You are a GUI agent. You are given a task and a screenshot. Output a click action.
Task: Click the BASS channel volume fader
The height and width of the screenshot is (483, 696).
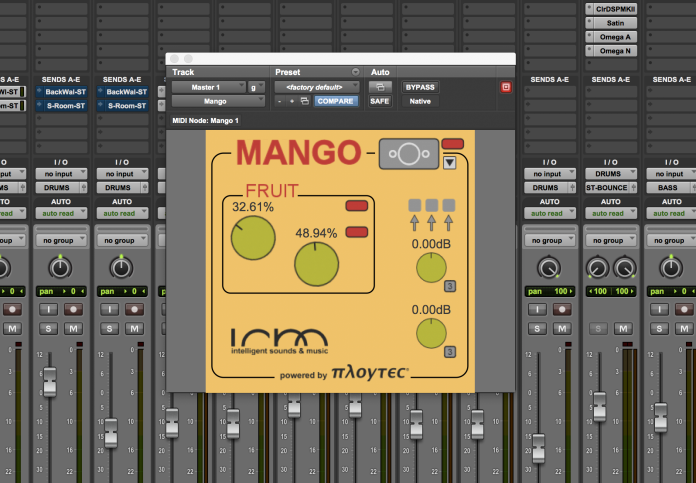660,416
